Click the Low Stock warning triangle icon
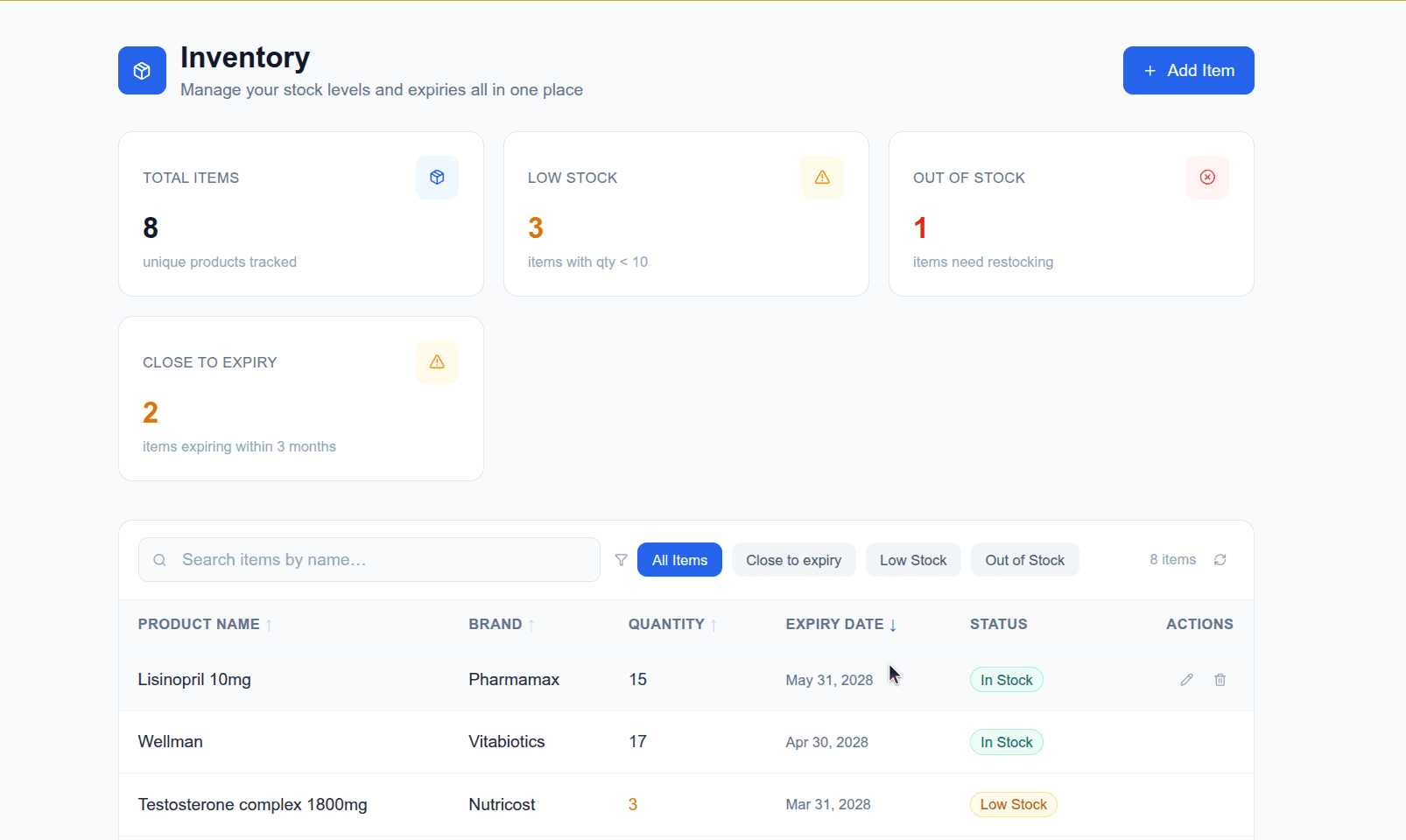The height and width of the screenshot is (840, 1406). click(822, 178)
